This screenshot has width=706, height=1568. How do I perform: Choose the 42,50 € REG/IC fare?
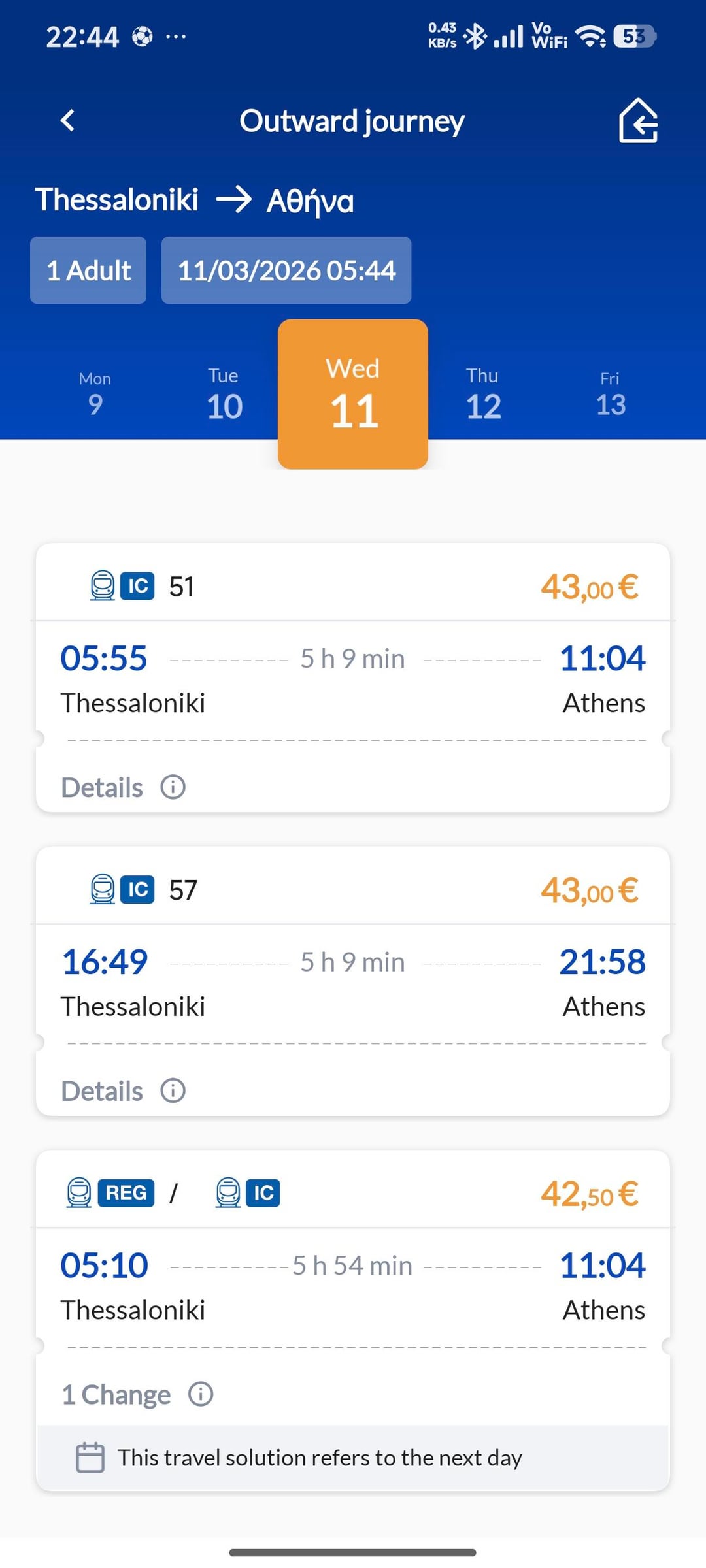tap(589, 1194)
